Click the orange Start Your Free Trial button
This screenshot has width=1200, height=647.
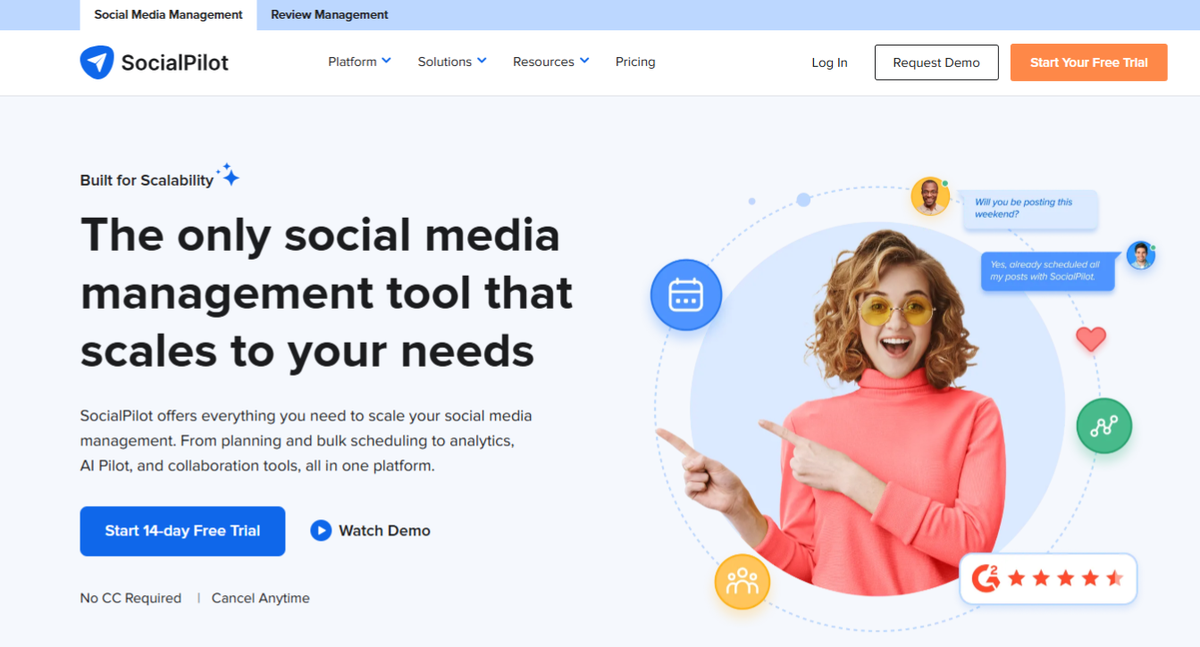tap(1089, 62)
